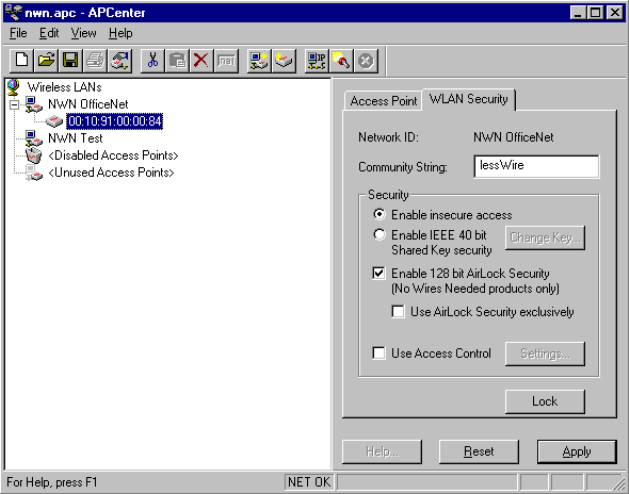Open the Help menu
Image resolution: width=629 pixels, height=494 pixels.
point(120,33)
